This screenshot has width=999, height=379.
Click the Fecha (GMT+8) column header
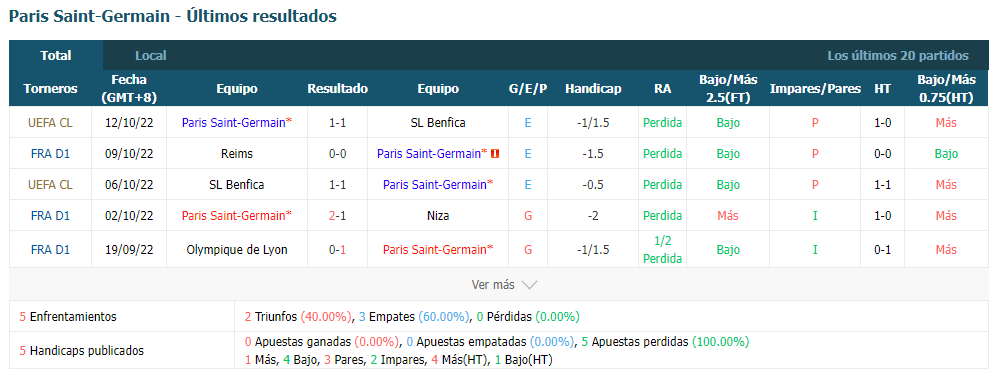point(129,89)
